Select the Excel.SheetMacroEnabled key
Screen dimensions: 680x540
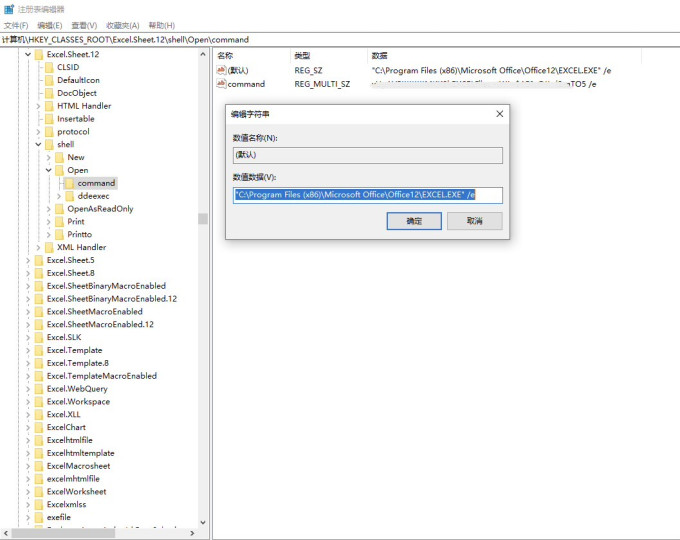coord(95,312)
